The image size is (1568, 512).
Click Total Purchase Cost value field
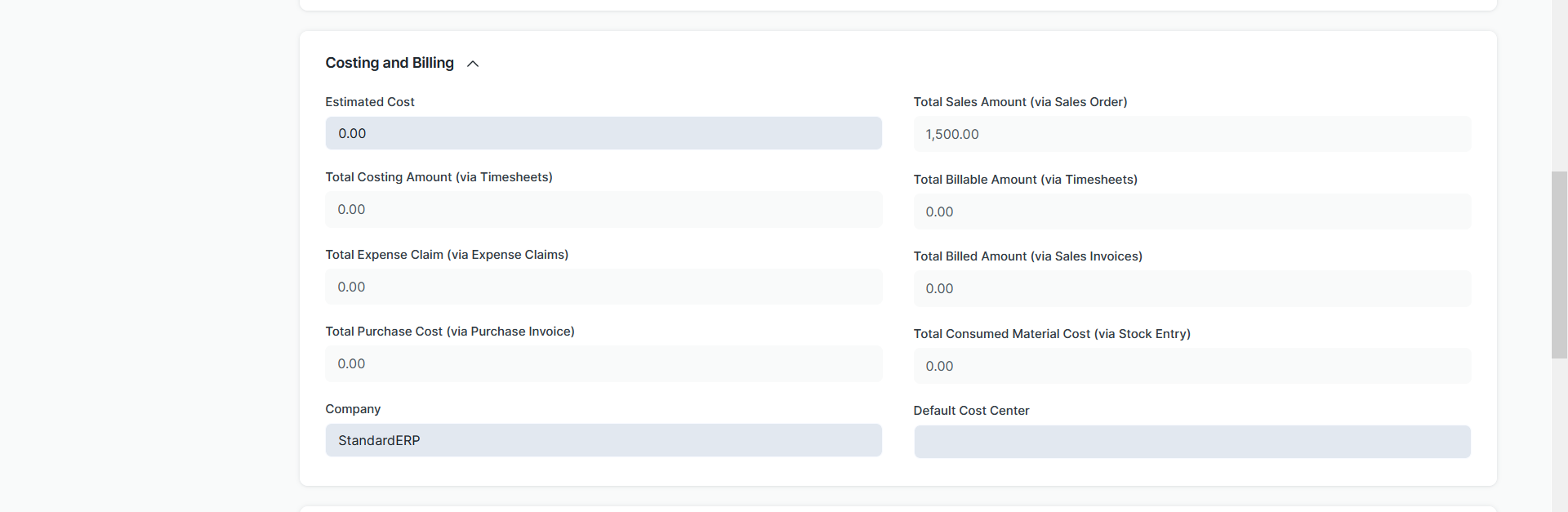coord(604,363)
